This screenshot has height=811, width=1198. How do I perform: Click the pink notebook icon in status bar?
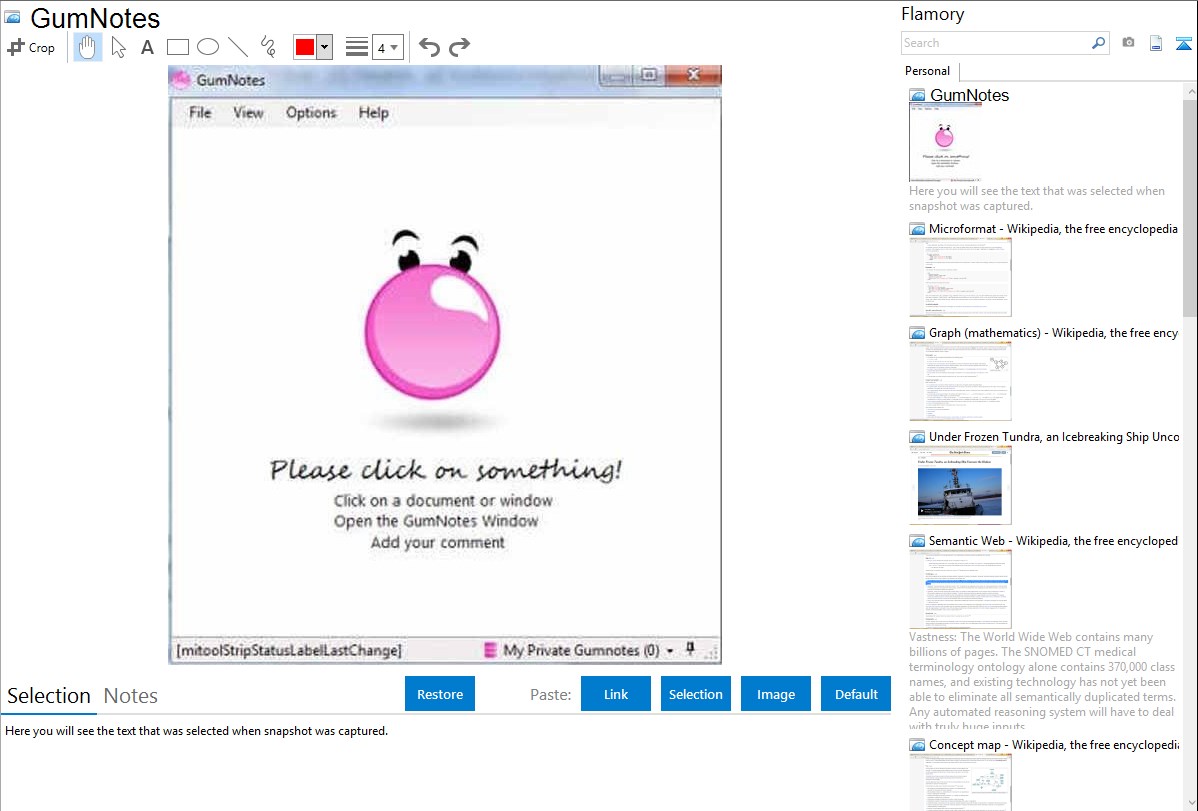[x=491, y=650]
